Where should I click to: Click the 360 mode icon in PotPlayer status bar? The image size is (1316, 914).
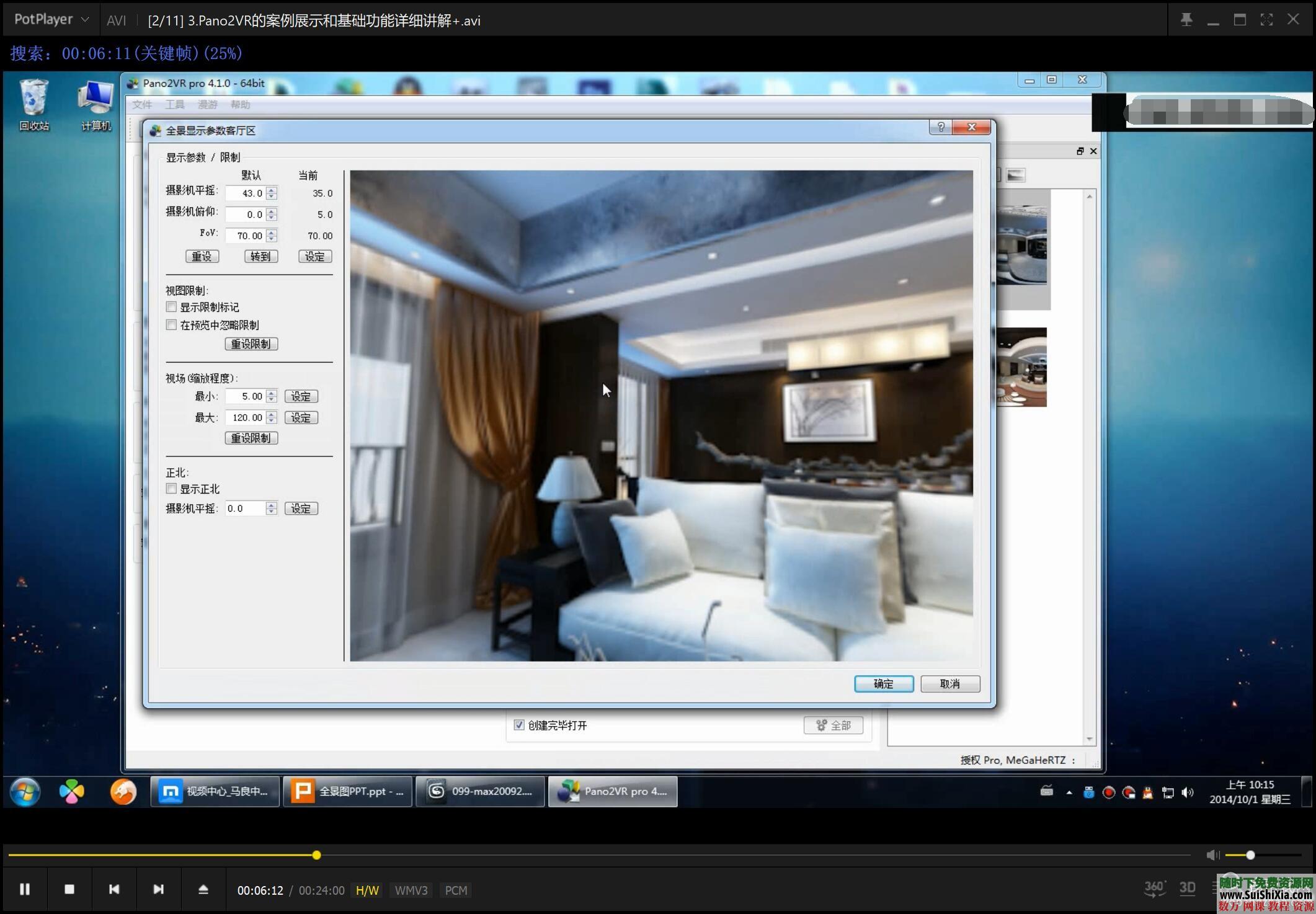click(x=1154, y=887)
